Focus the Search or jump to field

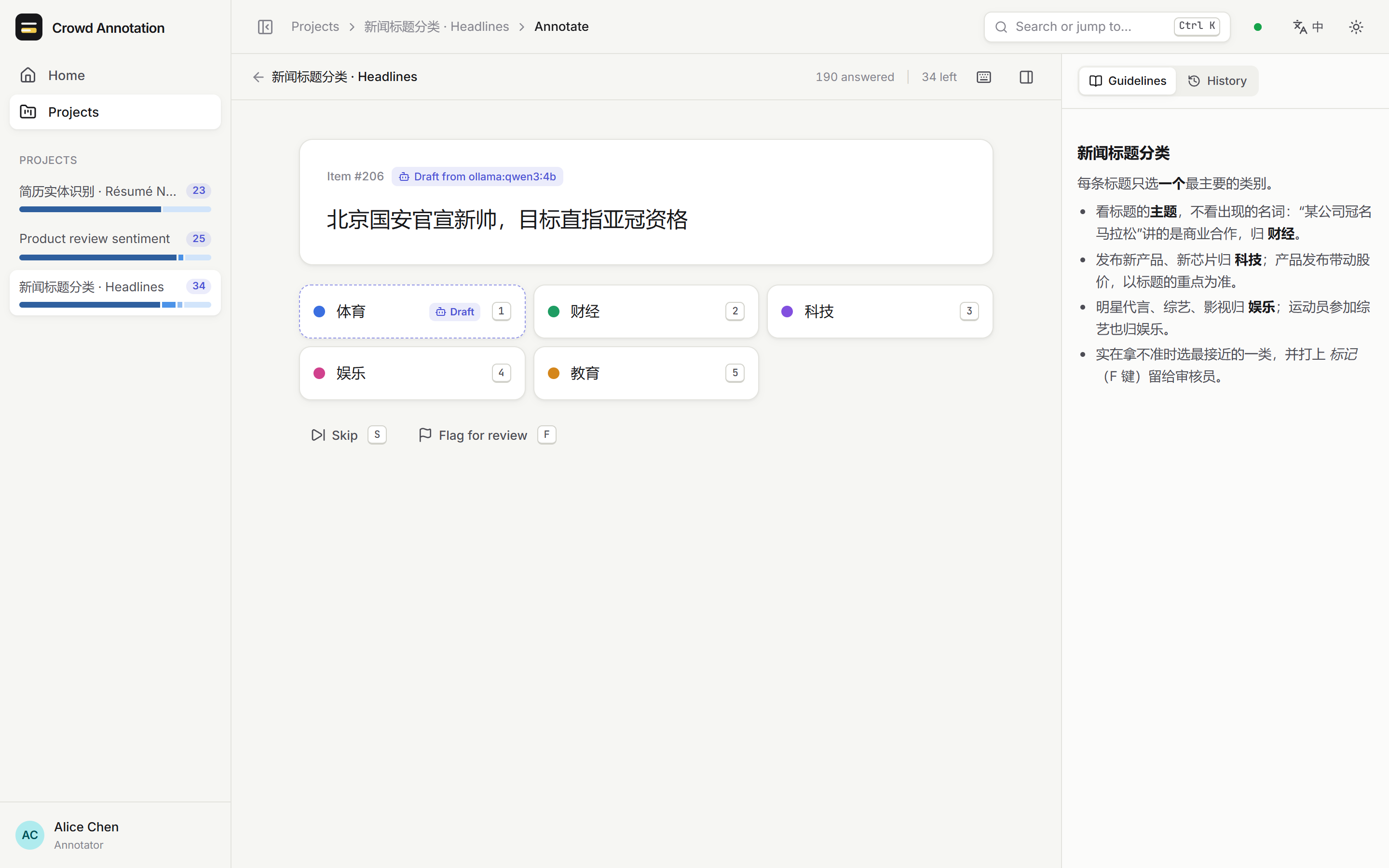1106,27
